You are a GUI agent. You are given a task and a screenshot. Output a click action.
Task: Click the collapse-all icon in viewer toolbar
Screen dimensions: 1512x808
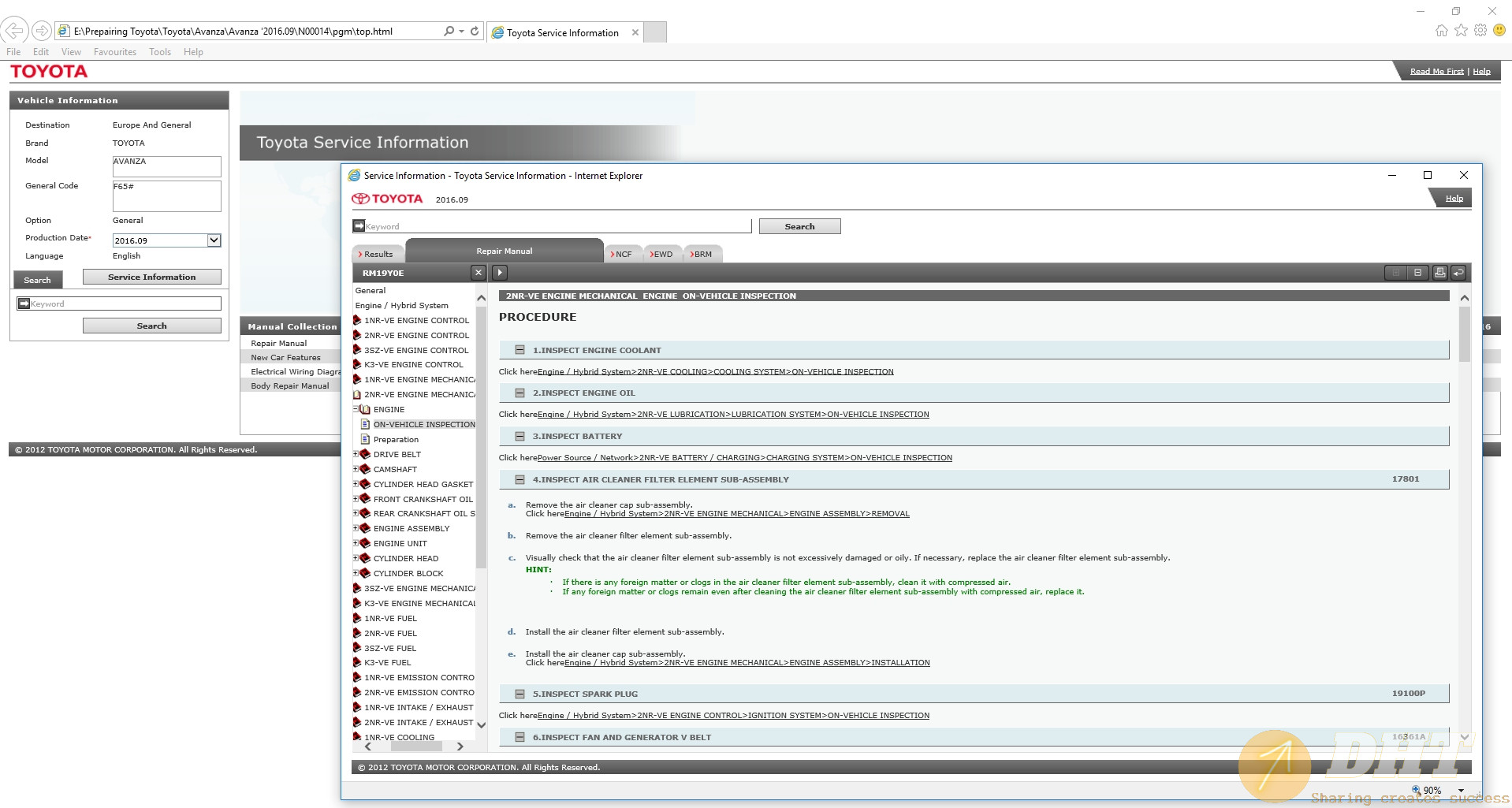(x=1417, y=273)
